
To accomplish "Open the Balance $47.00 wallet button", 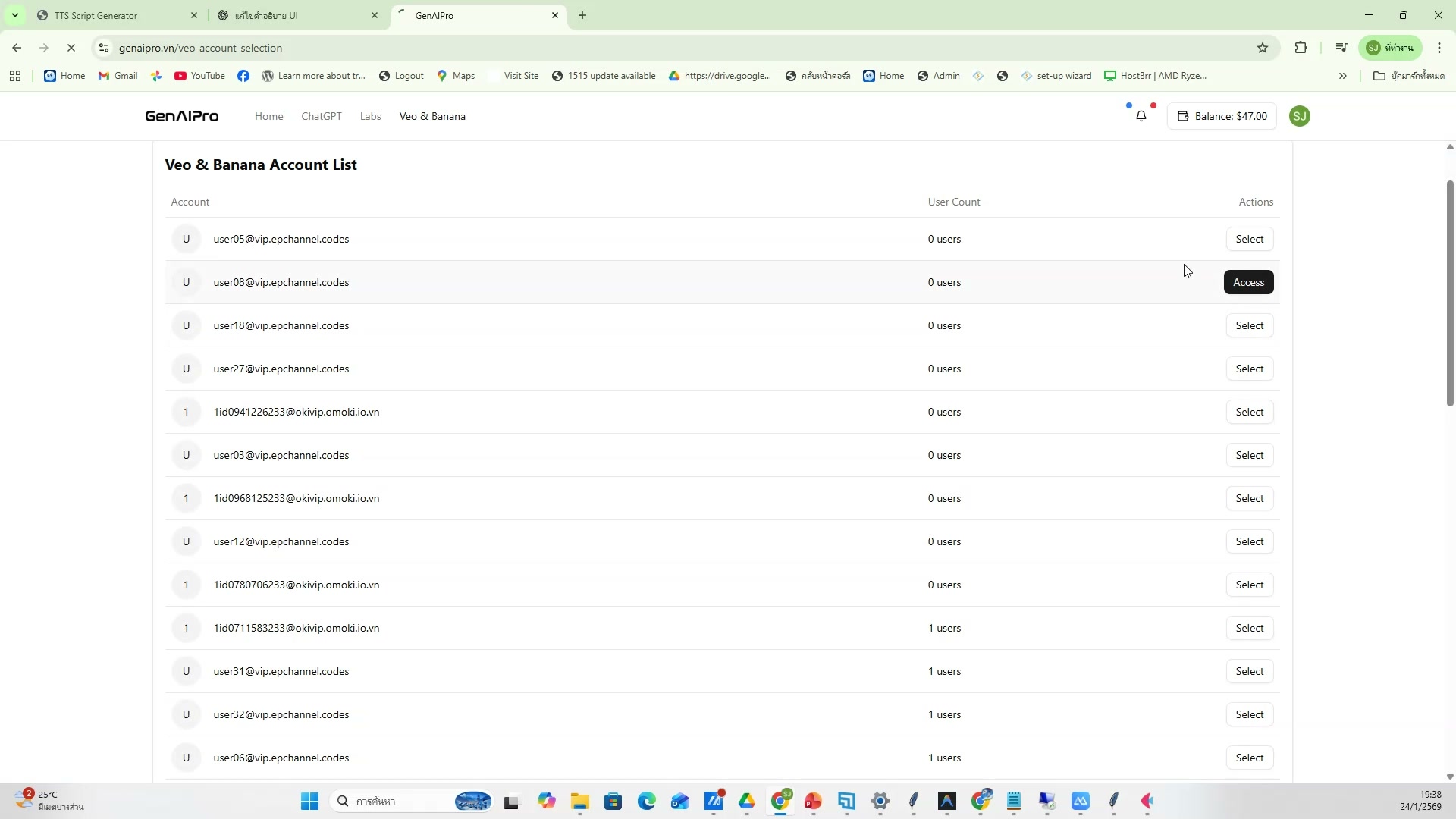I will tap(1222, 116).
